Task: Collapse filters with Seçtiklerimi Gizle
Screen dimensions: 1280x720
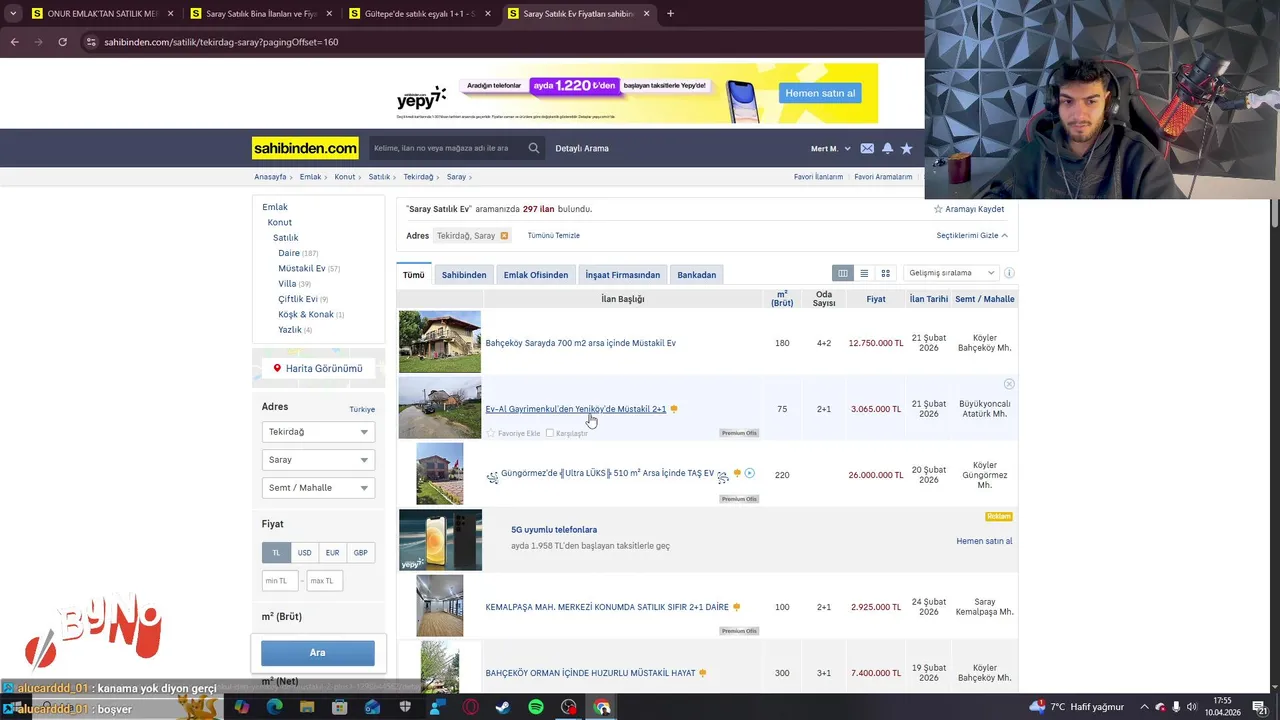Action: pos(972,235)
